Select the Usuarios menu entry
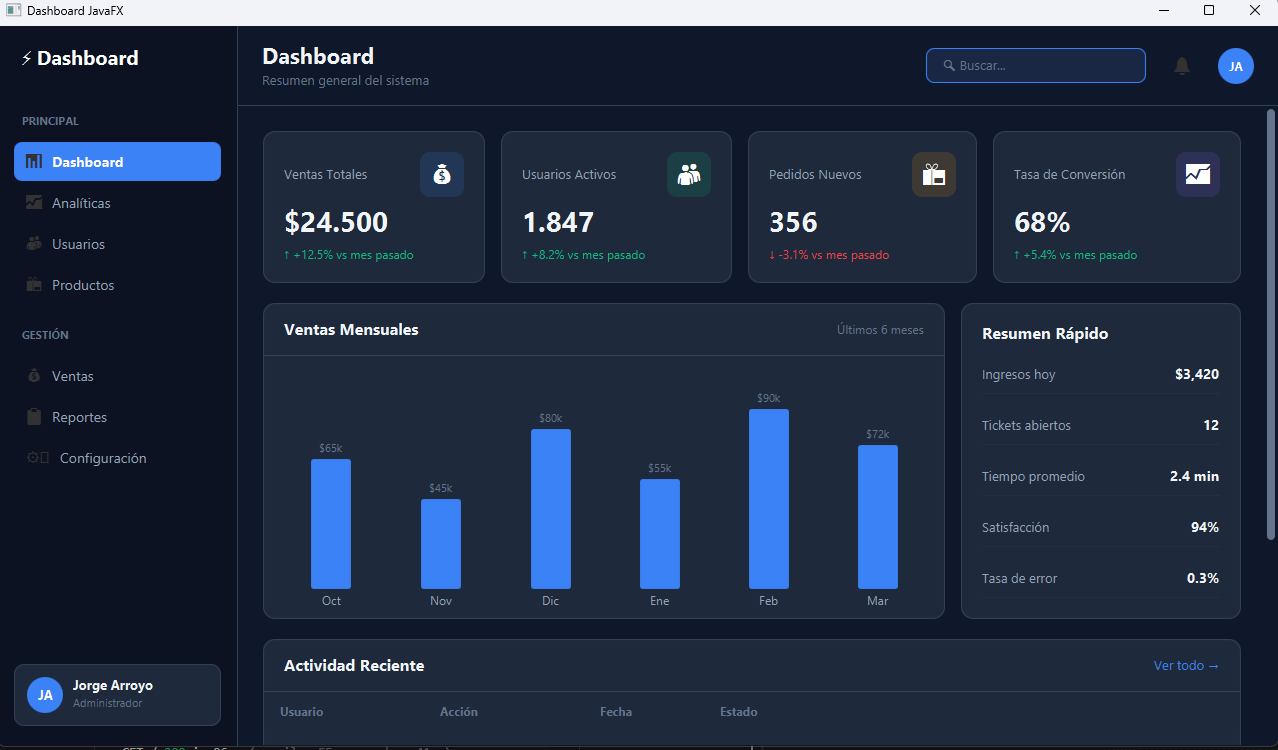The image size is (1278, 750). (78, 243)
